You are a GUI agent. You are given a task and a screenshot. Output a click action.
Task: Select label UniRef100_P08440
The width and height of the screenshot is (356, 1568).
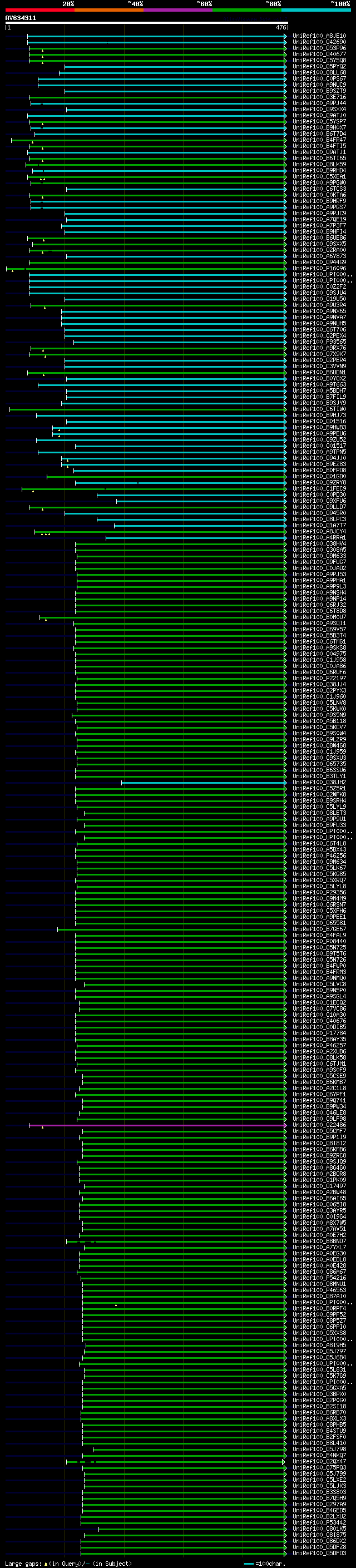tap(319, 942)
